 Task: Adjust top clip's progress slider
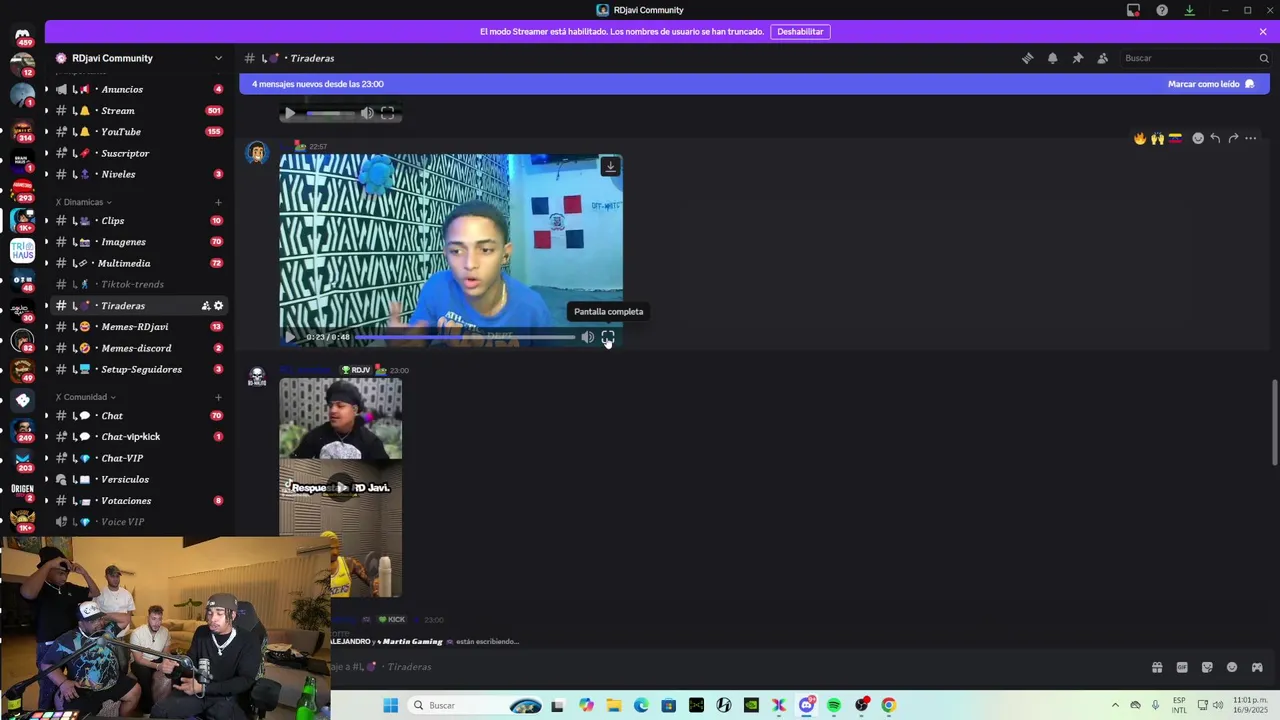[330, 113]
